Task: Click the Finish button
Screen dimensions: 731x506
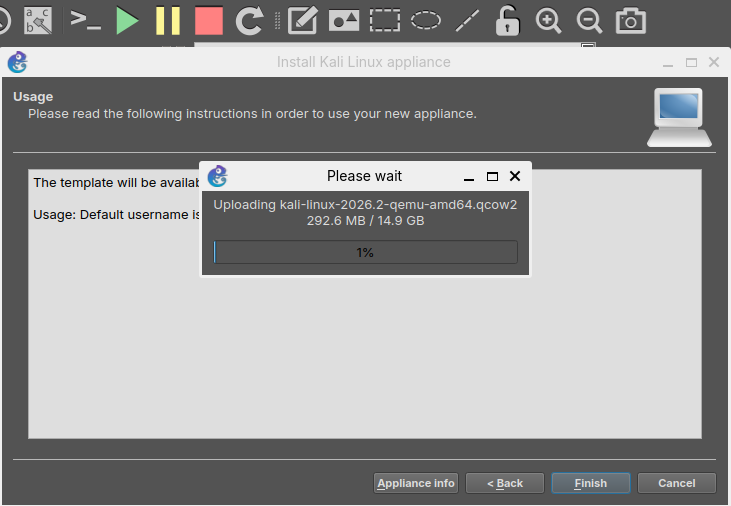Action: point(591,483)
